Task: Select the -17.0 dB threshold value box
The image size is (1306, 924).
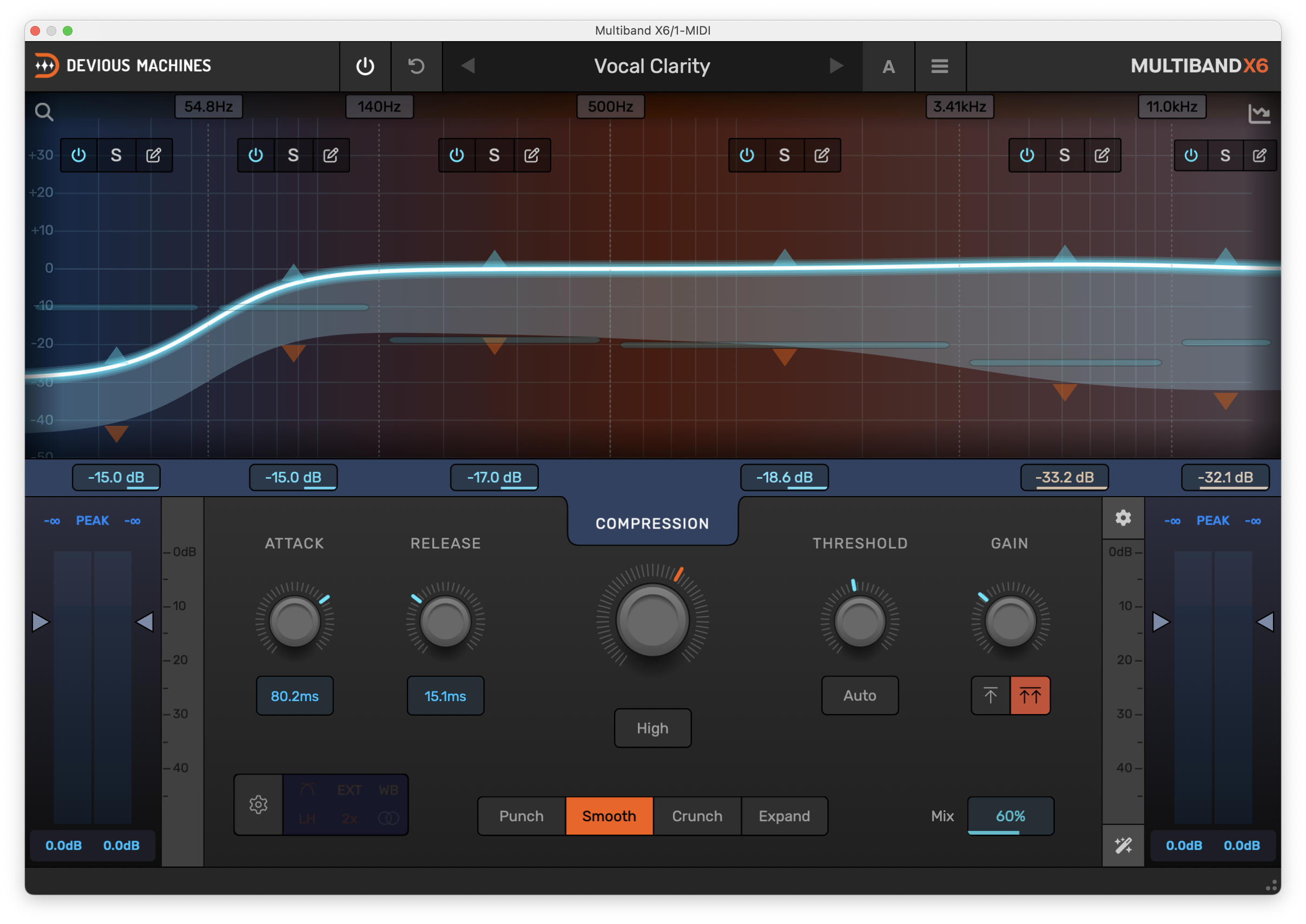Action: point(494,477)
